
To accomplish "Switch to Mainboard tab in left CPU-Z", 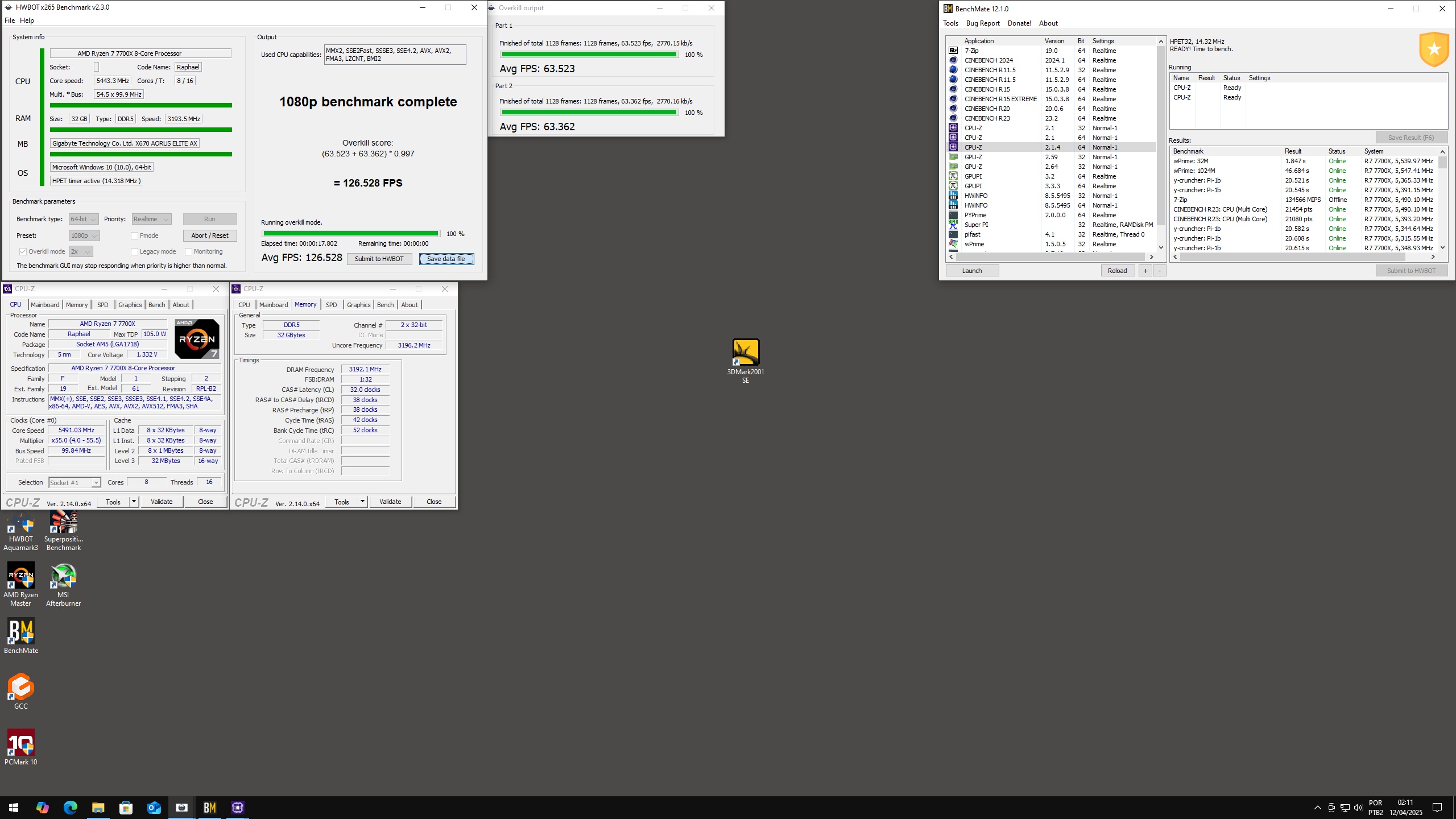I will tap(45, 305).
